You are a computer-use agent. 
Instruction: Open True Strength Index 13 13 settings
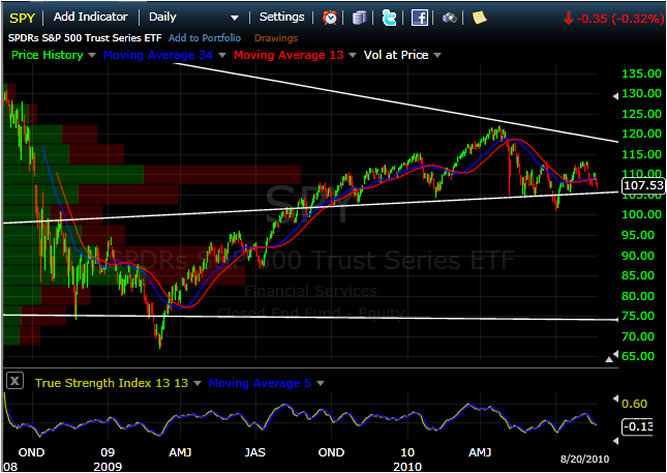(x=198, y=383)
